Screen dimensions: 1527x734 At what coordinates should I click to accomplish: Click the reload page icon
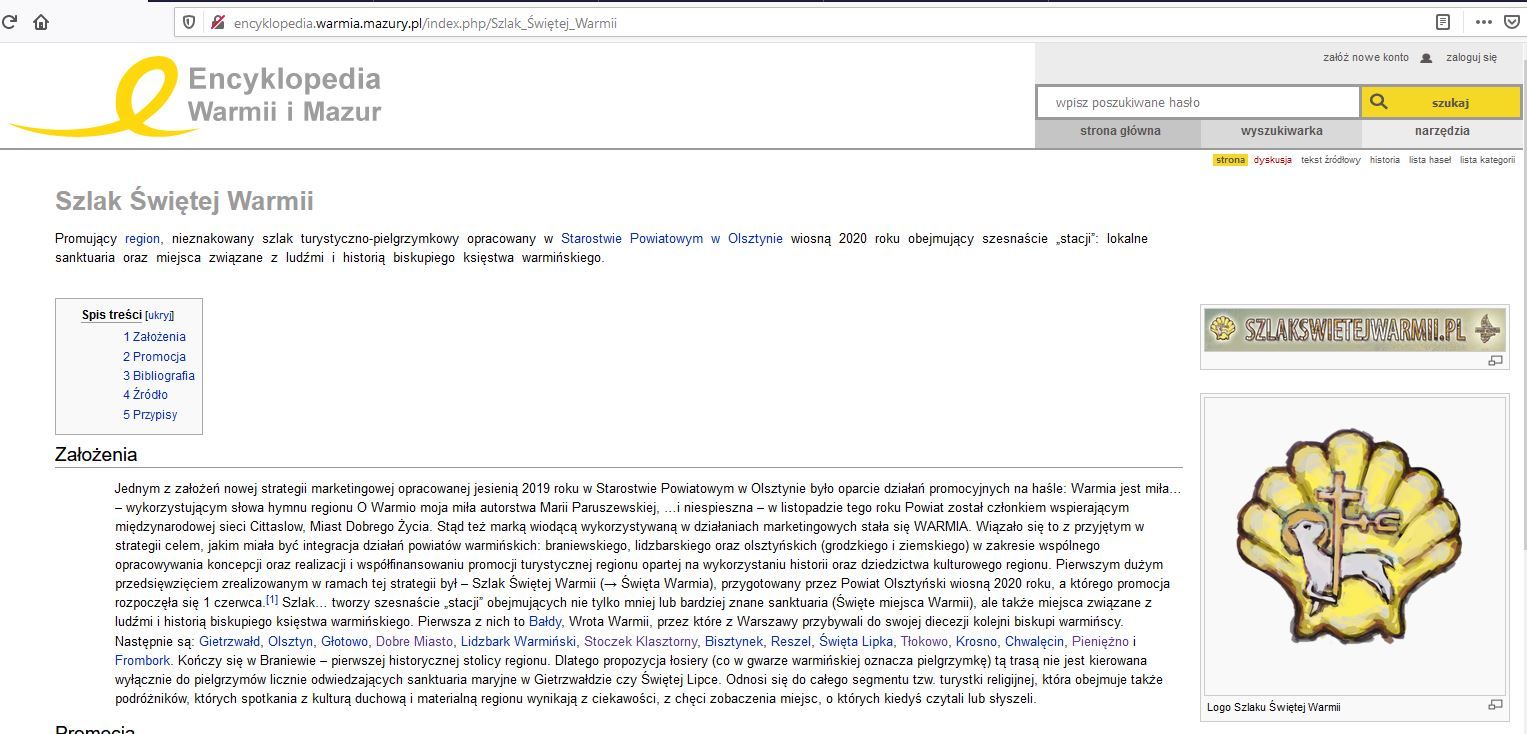(10, 22)
